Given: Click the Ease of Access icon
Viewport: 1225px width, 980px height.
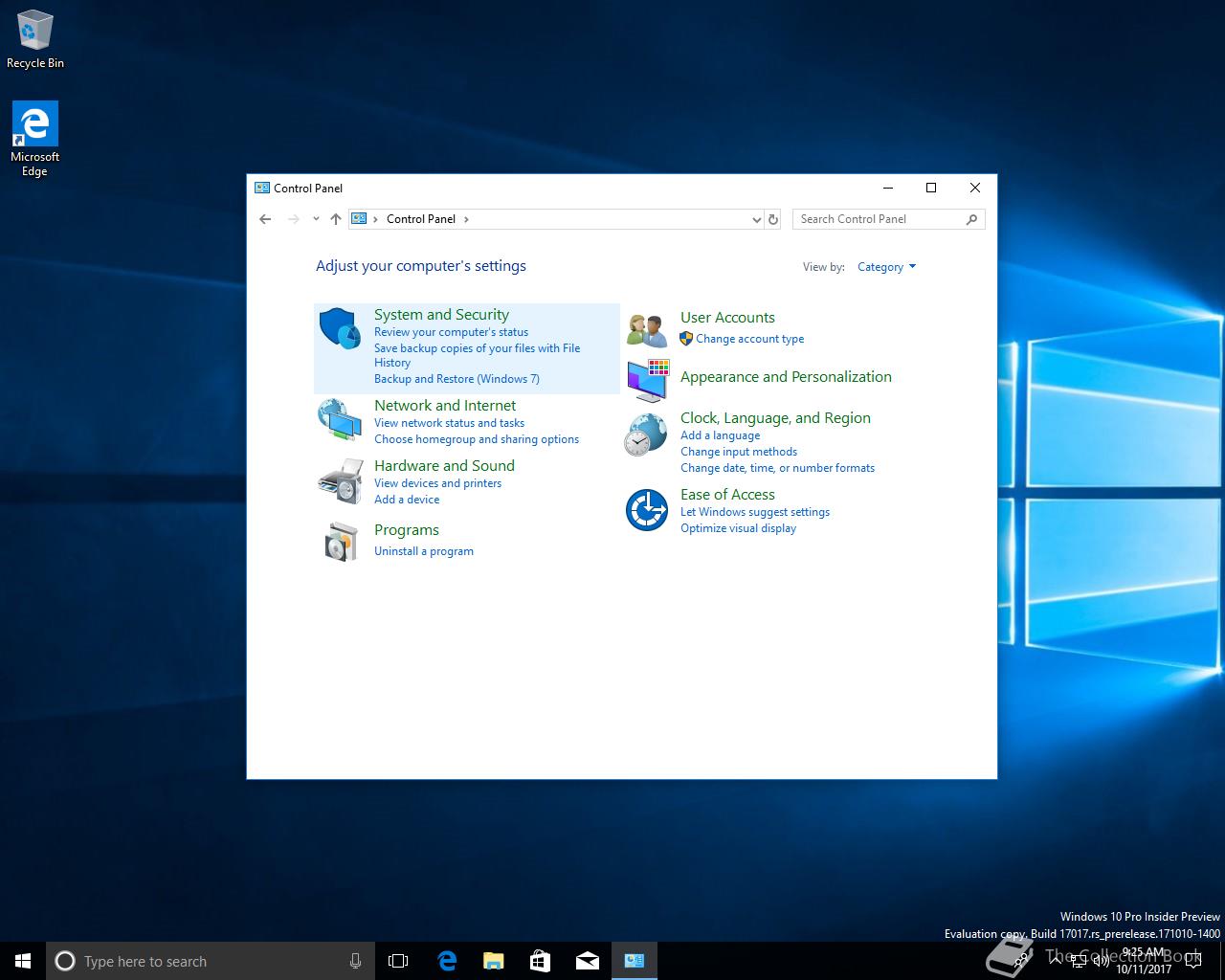Looking at the screenshot, I should (x=647, y=510).
